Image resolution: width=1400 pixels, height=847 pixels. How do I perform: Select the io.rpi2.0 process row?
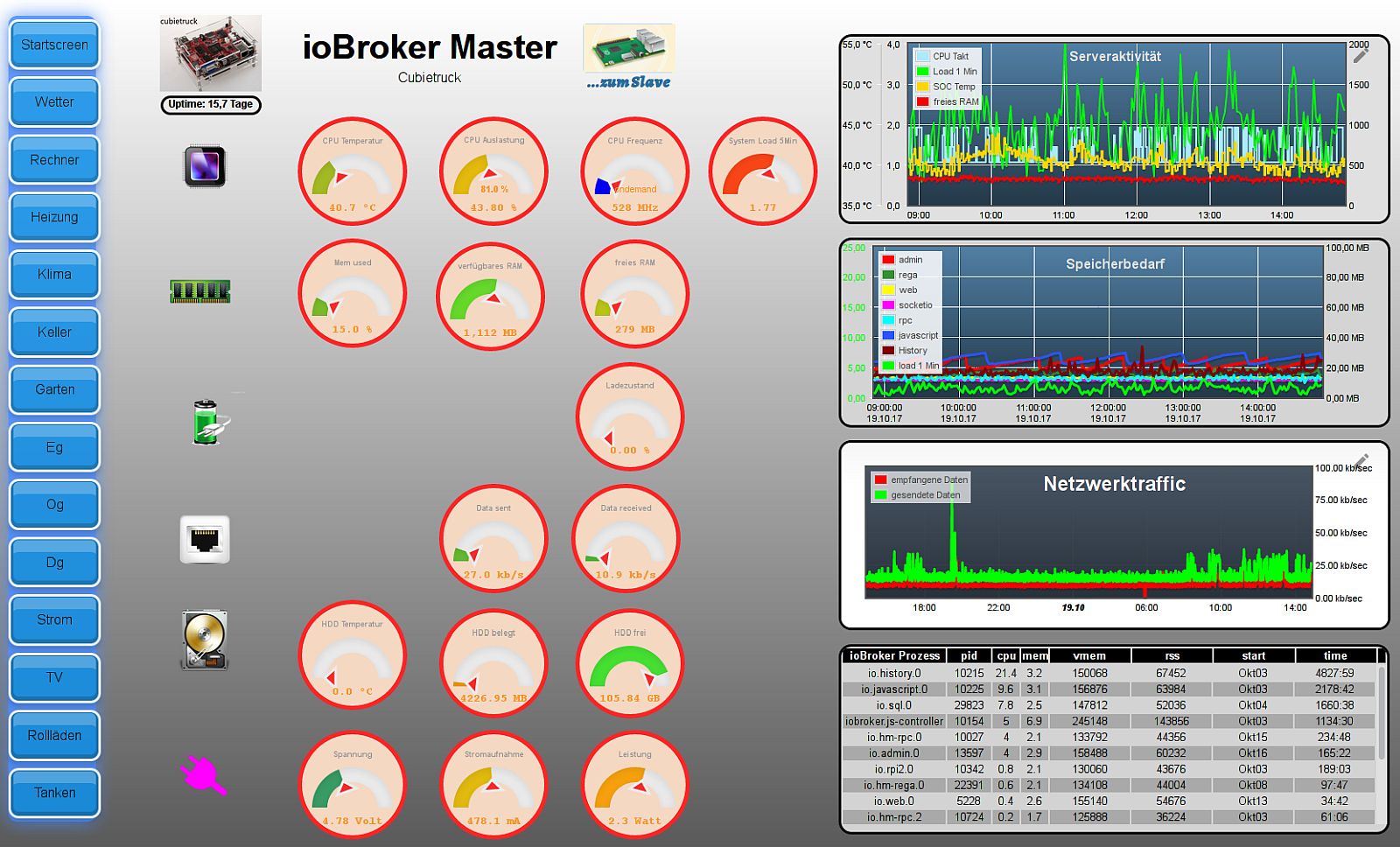(1109, 769)
